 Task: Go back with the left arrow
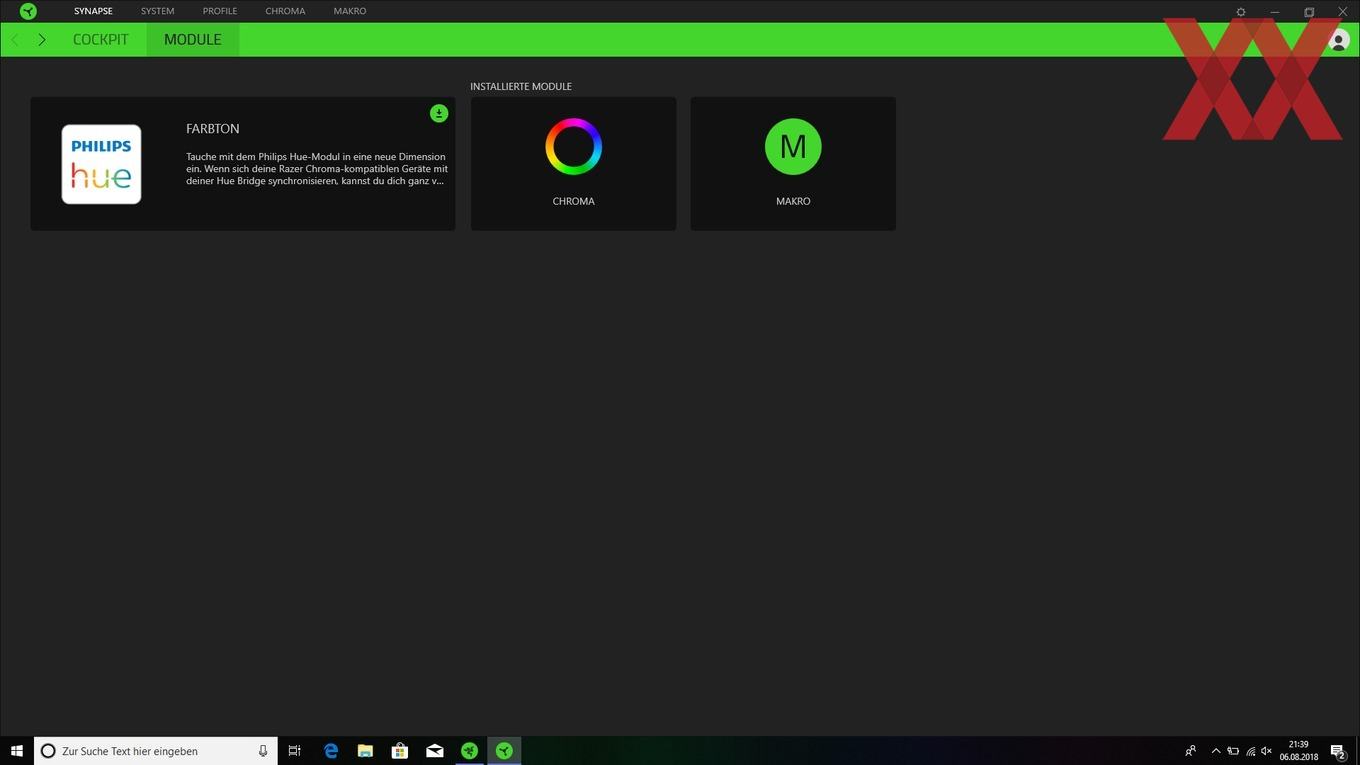click(15, 39)
